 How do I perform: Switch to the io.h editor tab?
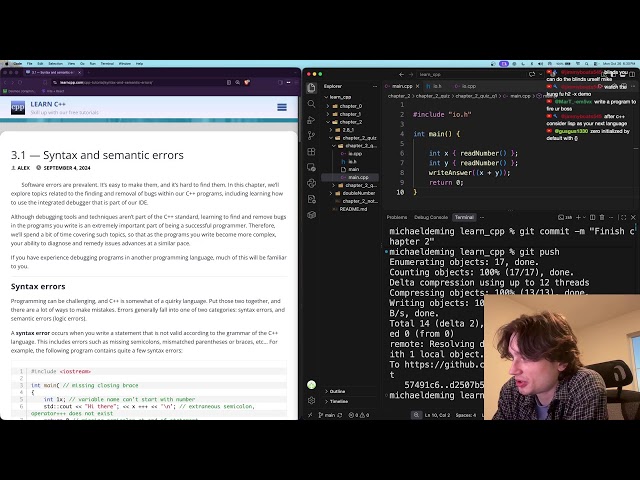[x=434, y=86]
